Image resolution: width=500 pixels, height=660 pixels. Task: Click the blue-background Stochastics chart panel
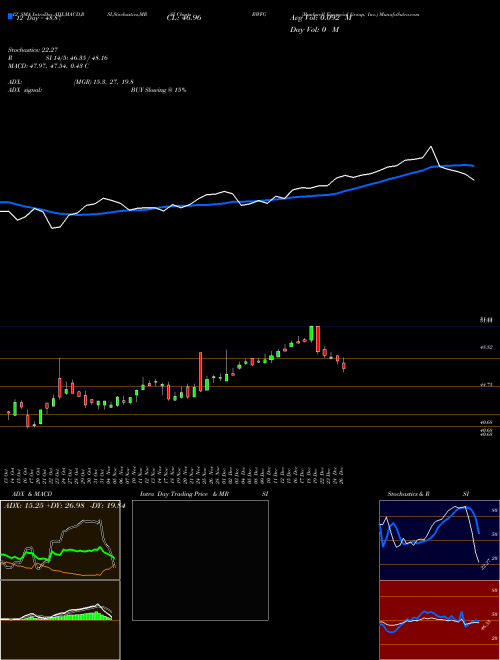point(439,540)
